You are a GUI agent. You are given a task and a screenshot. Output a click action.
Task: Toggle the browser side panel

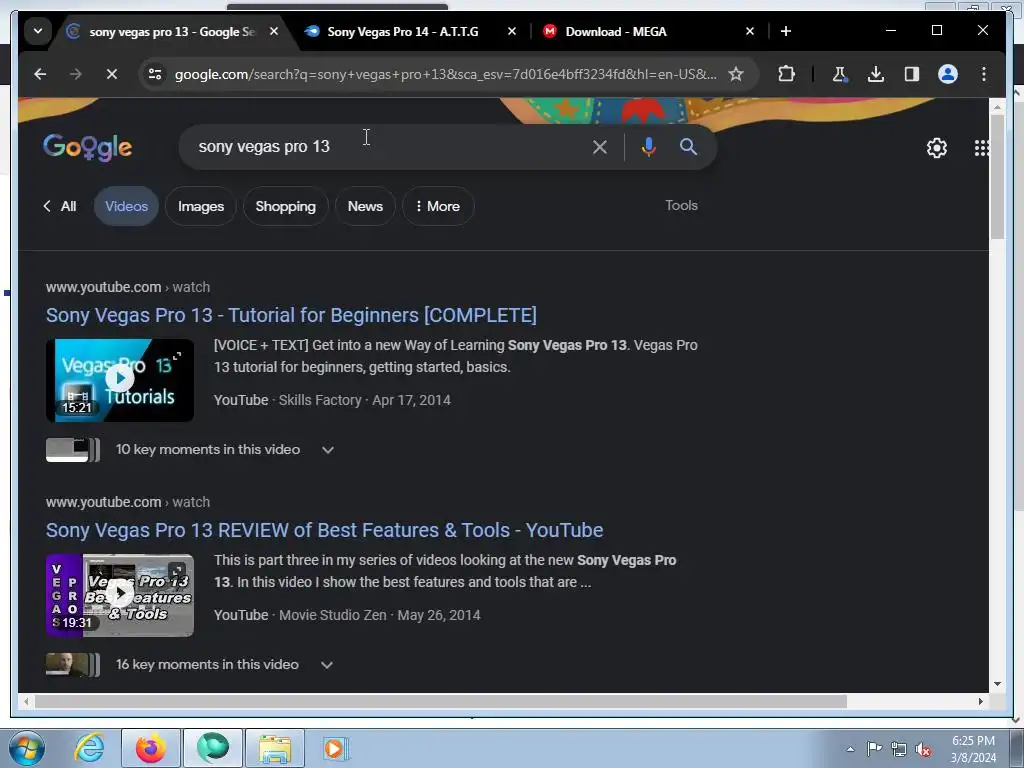pyautogui.click(x=912, y=74)
